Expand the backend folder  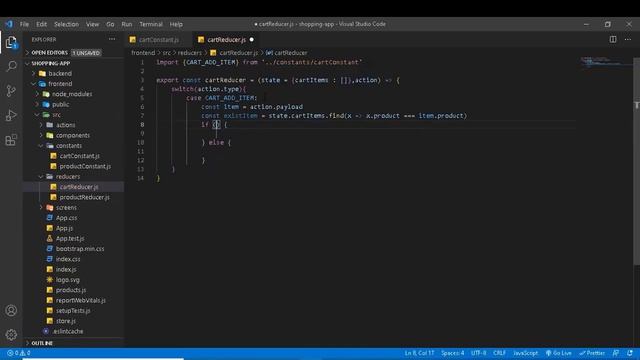[x=60, y=73]
